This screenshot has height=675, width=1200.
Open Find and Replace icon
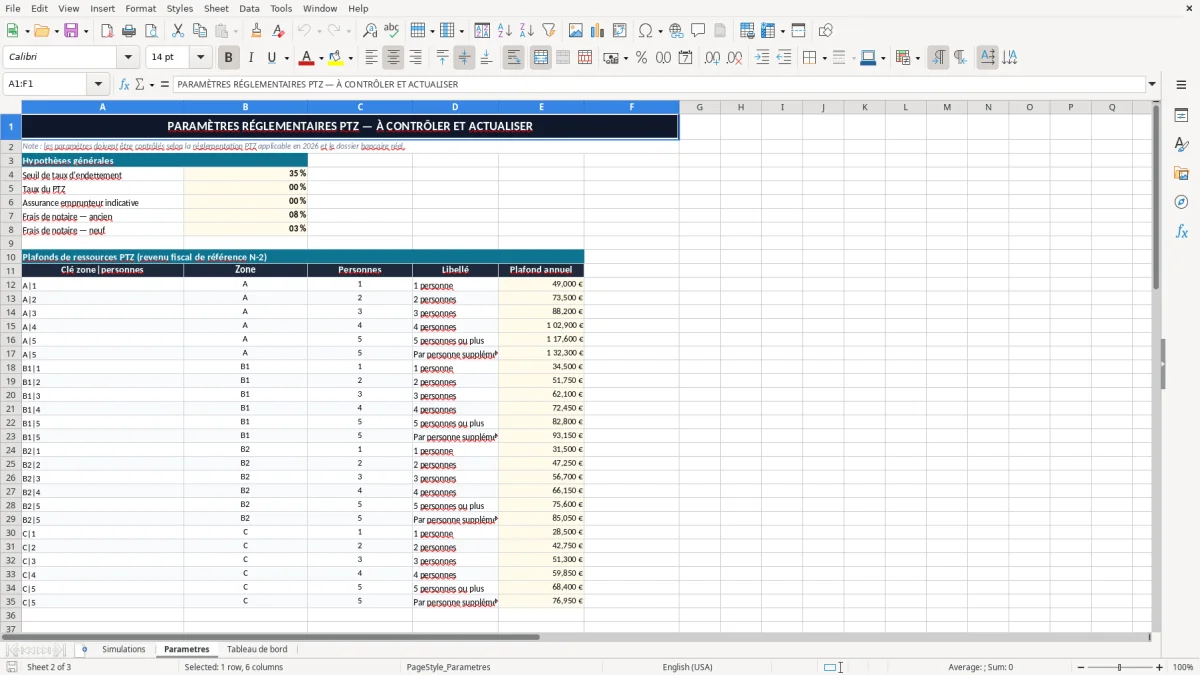click(x=370, y=31)
